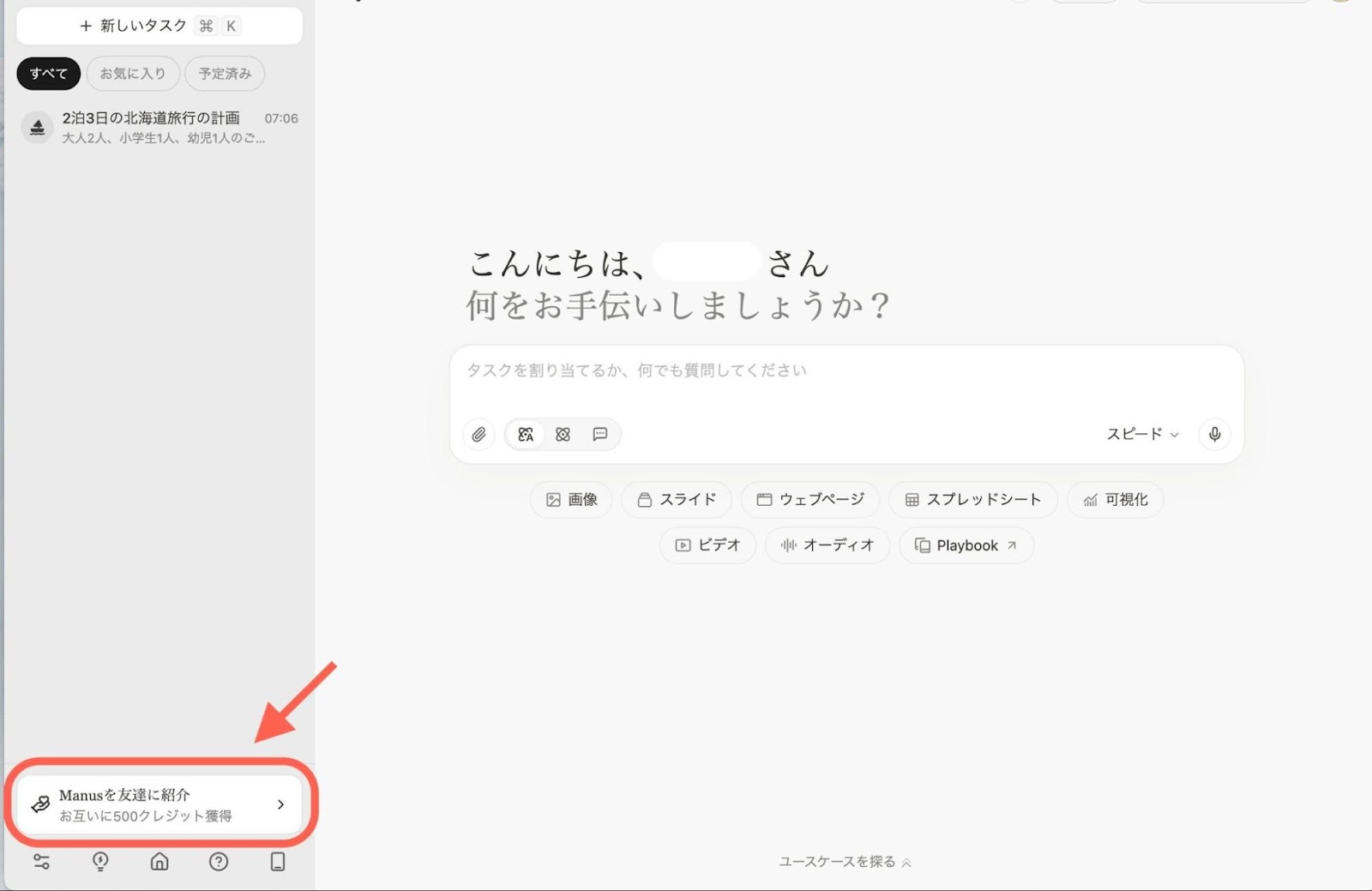1372x891 pixels.
Task: Click the microphone voice input icon
Action: 1214,434
